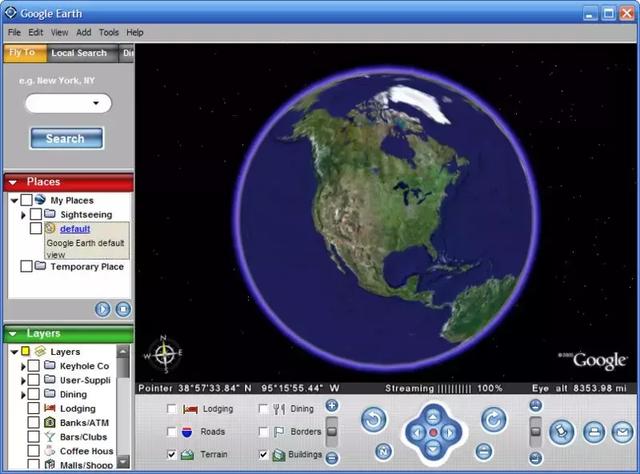The height and width of the screenshot is (474, 640).
Task: Tick the Coffee Houses layer checkbox
Action: click(33, 450)
